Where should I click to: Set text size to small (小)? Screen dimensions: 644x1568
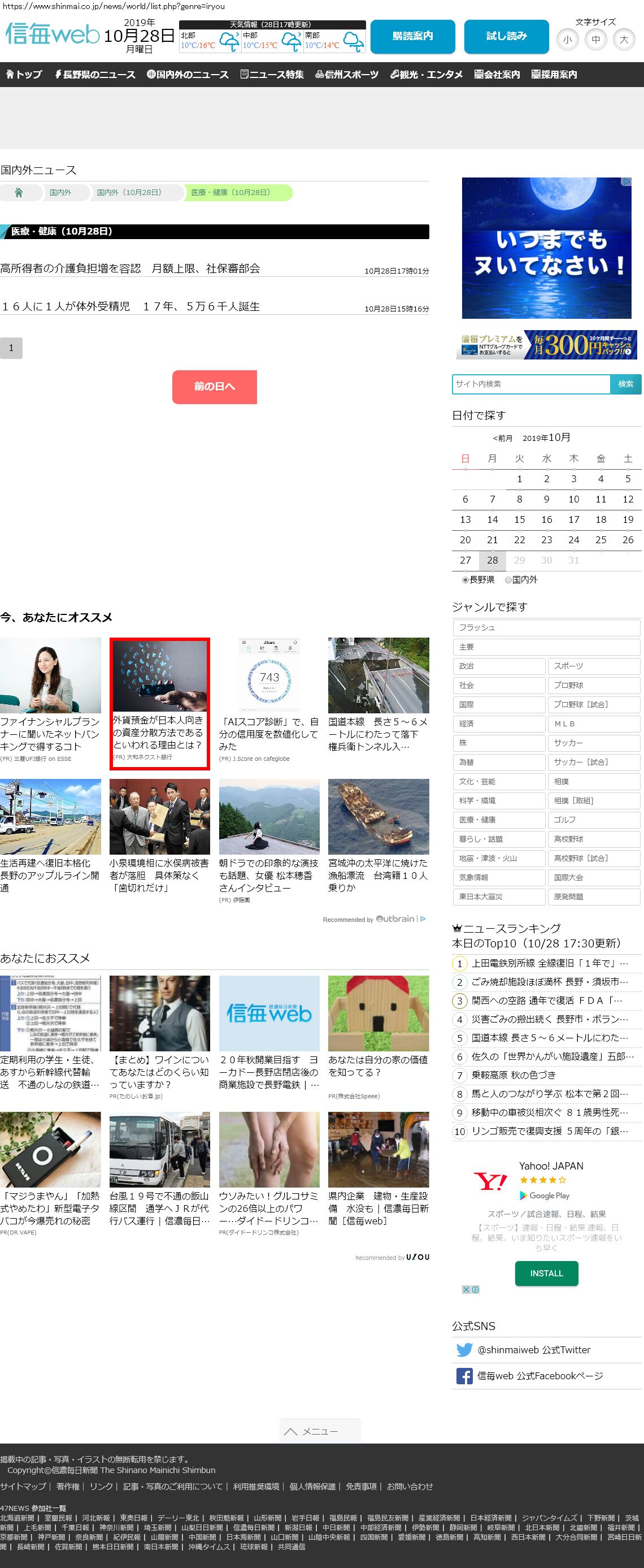567,40
